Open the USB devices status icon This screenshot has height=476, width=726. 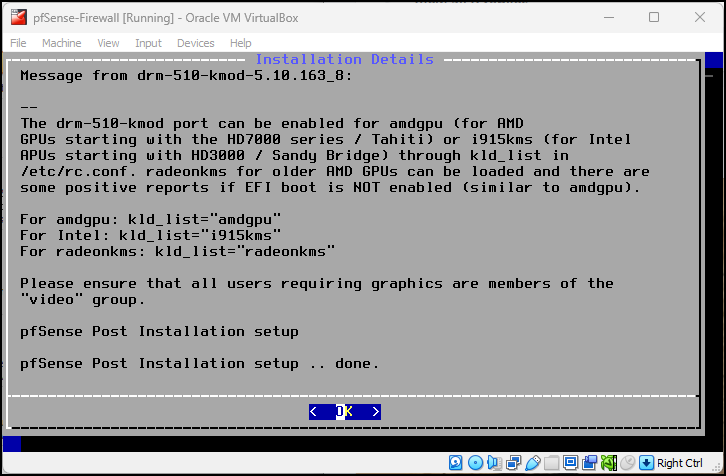532,463
